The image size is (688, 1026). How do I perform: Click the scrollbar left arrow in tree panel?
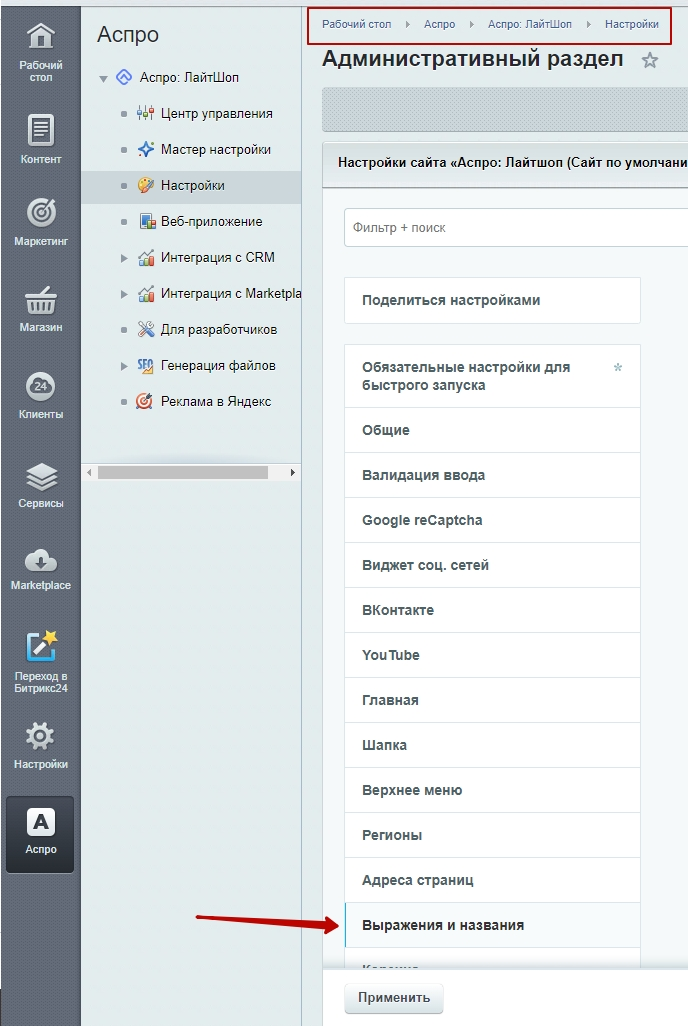tap(89, 472)
